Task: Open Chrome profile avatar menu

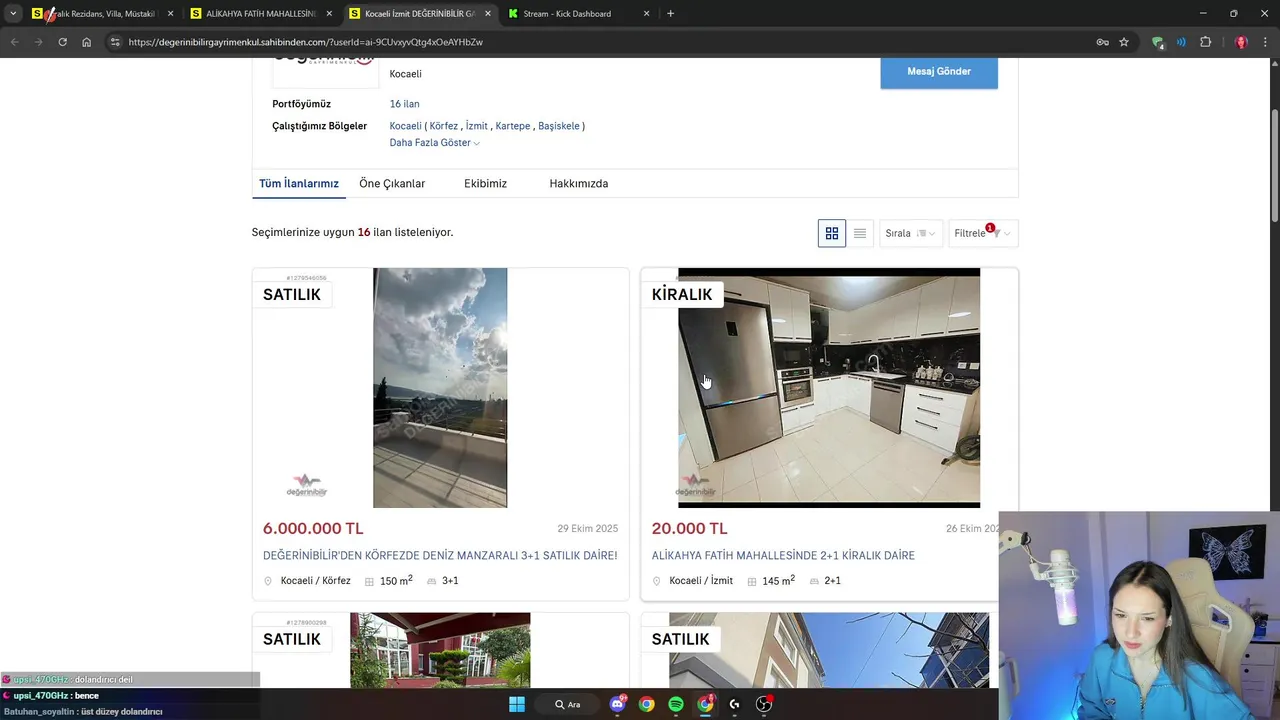Action: point(1241,42)
